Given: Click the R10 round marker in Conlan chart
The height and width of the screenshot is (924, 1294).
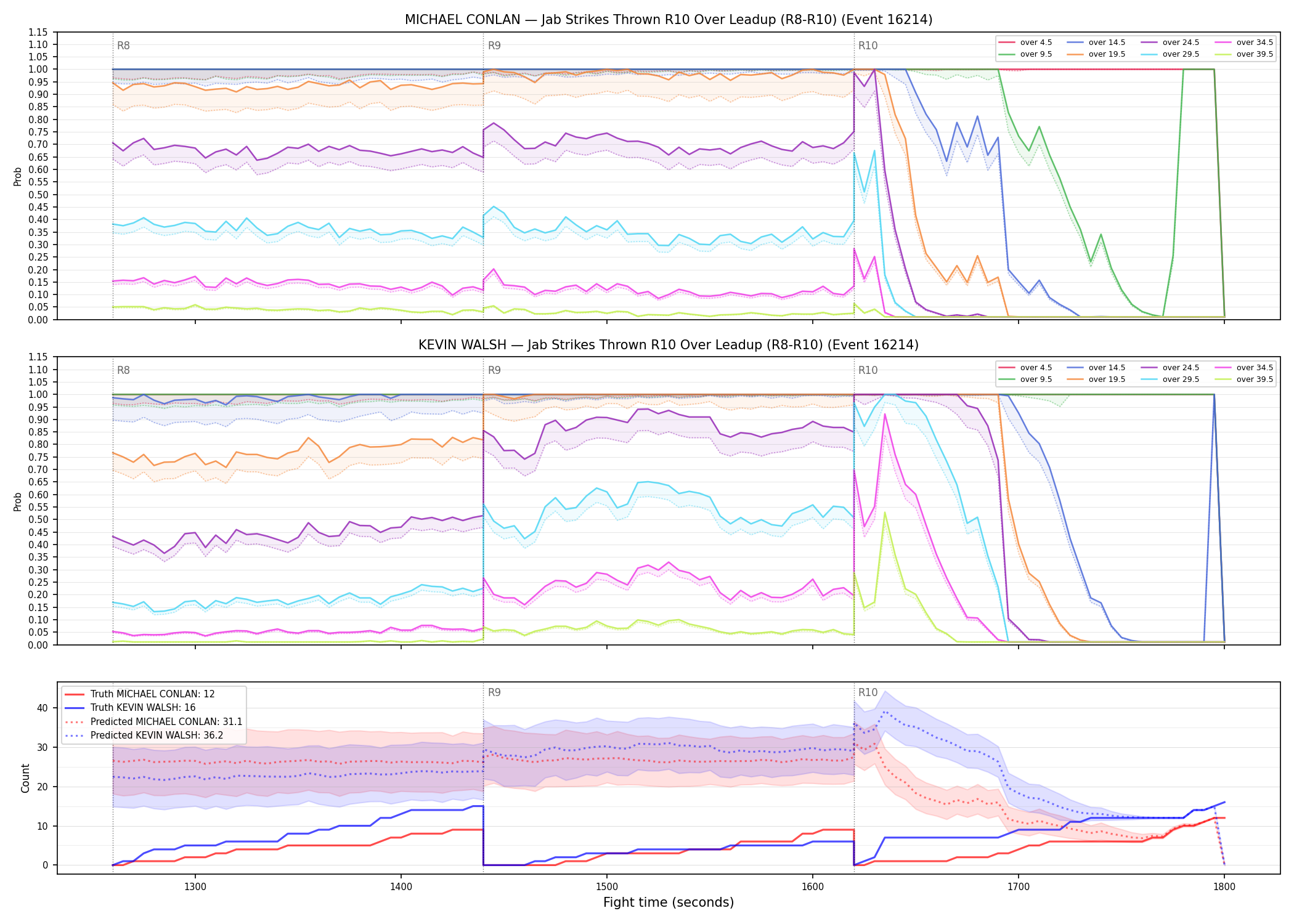Looking at the screenshot, I should click(x=868, y=46).
